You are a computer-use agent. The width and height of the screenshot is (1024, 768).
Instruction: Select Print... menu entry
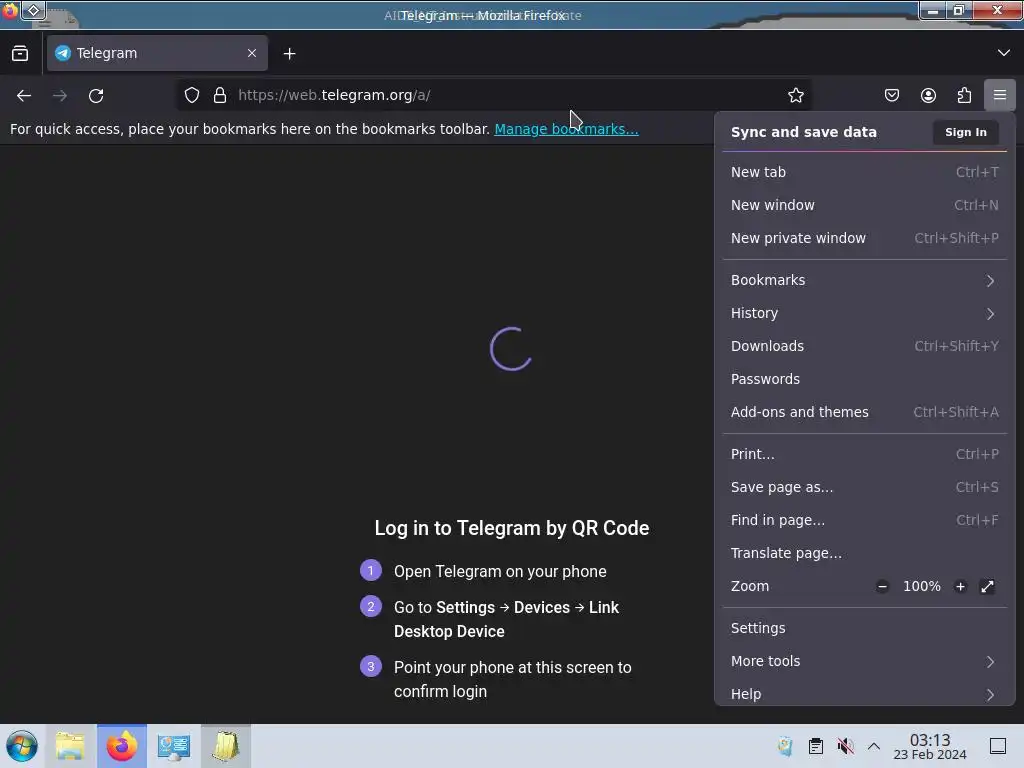pos(865,455)
